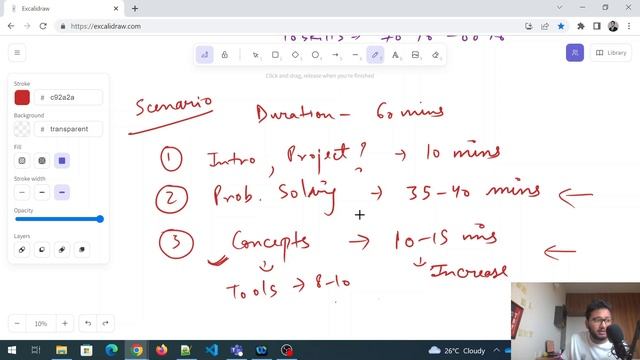Select the freehand Draw pencil tool
This screenshot has width=640, height=360.
click(x=375, y=55)
